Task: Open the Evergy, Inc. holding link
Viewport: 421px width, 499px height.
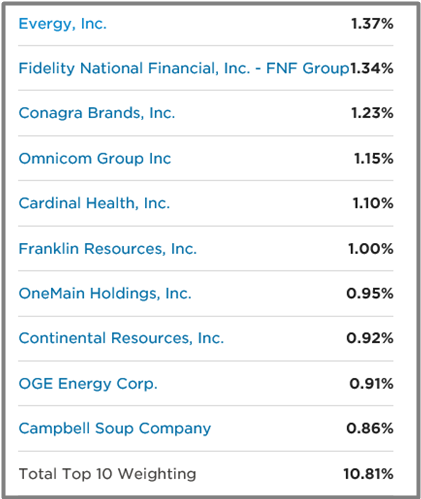Action: click(x=63, y=24)
